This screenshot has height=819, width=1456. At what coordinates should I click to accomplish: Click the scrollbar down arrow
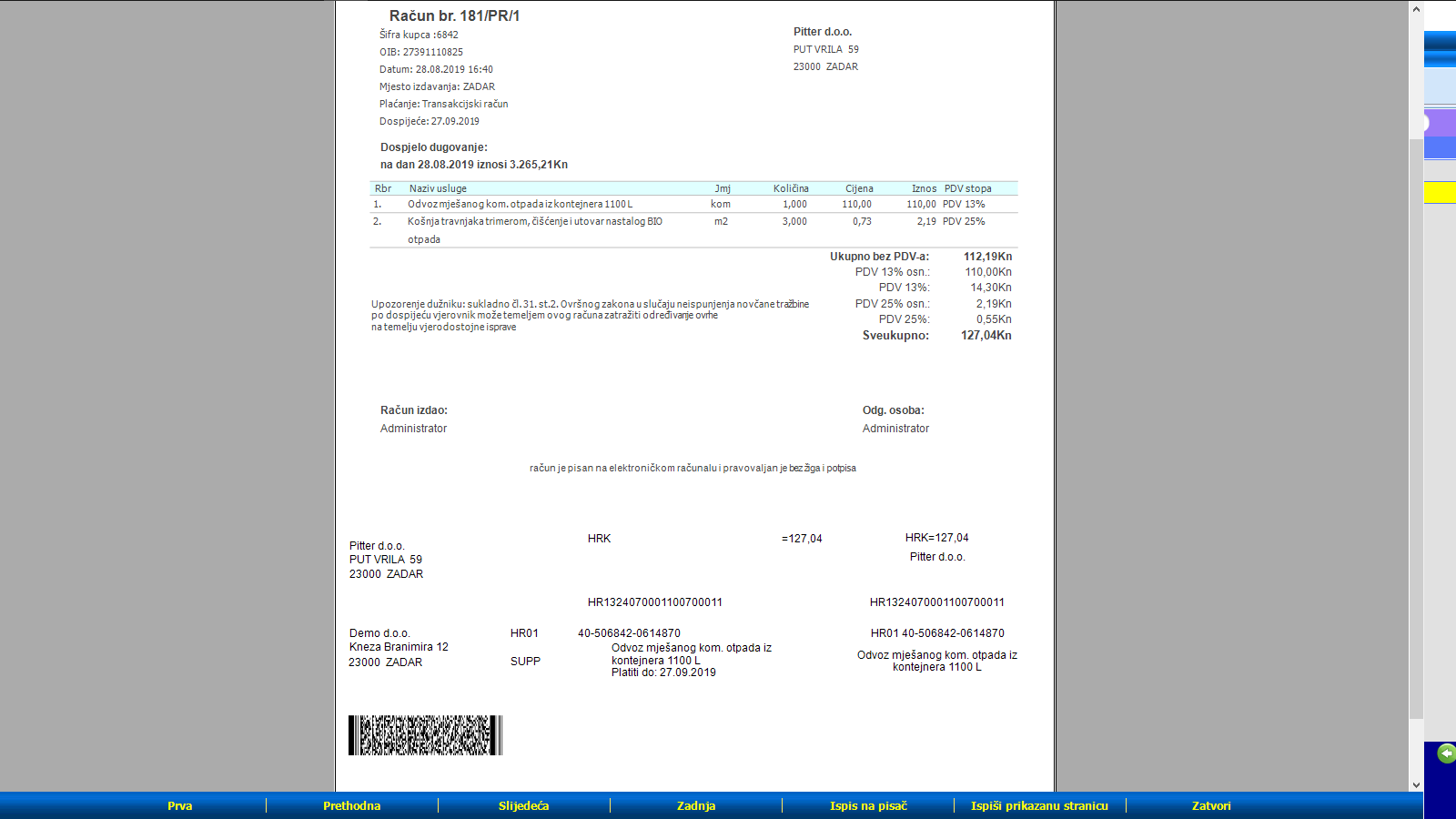pos(1416,784)
